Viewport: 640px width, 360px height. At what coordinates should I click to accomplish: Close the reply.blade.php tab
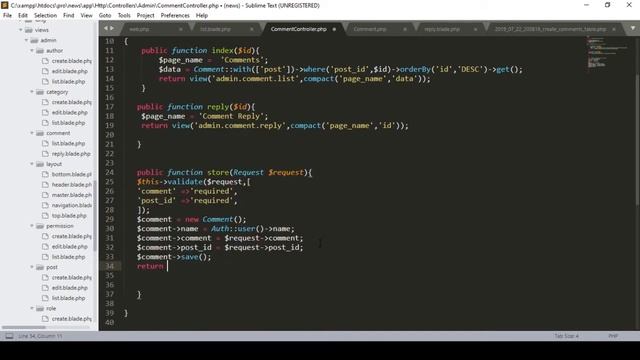pyautogui.click(x=476, y=29)
